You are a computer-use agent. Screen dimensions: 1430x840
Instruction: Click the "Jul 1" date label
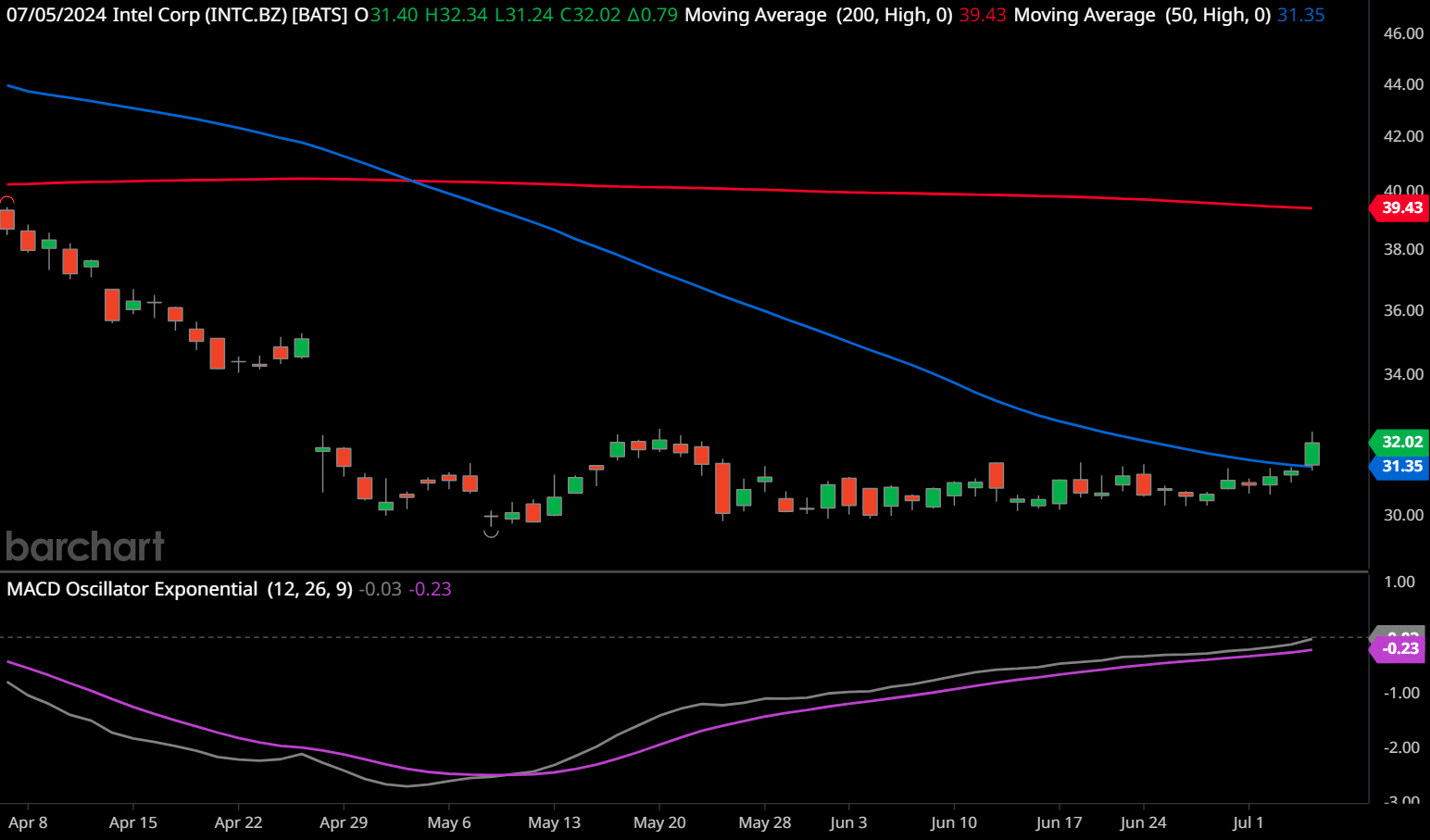tap(1248, 822)
